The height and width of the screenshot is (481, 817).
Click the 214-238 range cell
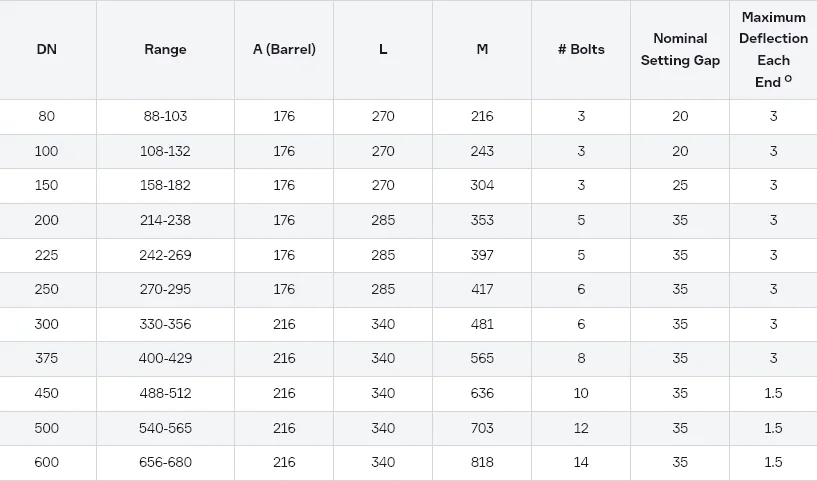coord(165,221)
